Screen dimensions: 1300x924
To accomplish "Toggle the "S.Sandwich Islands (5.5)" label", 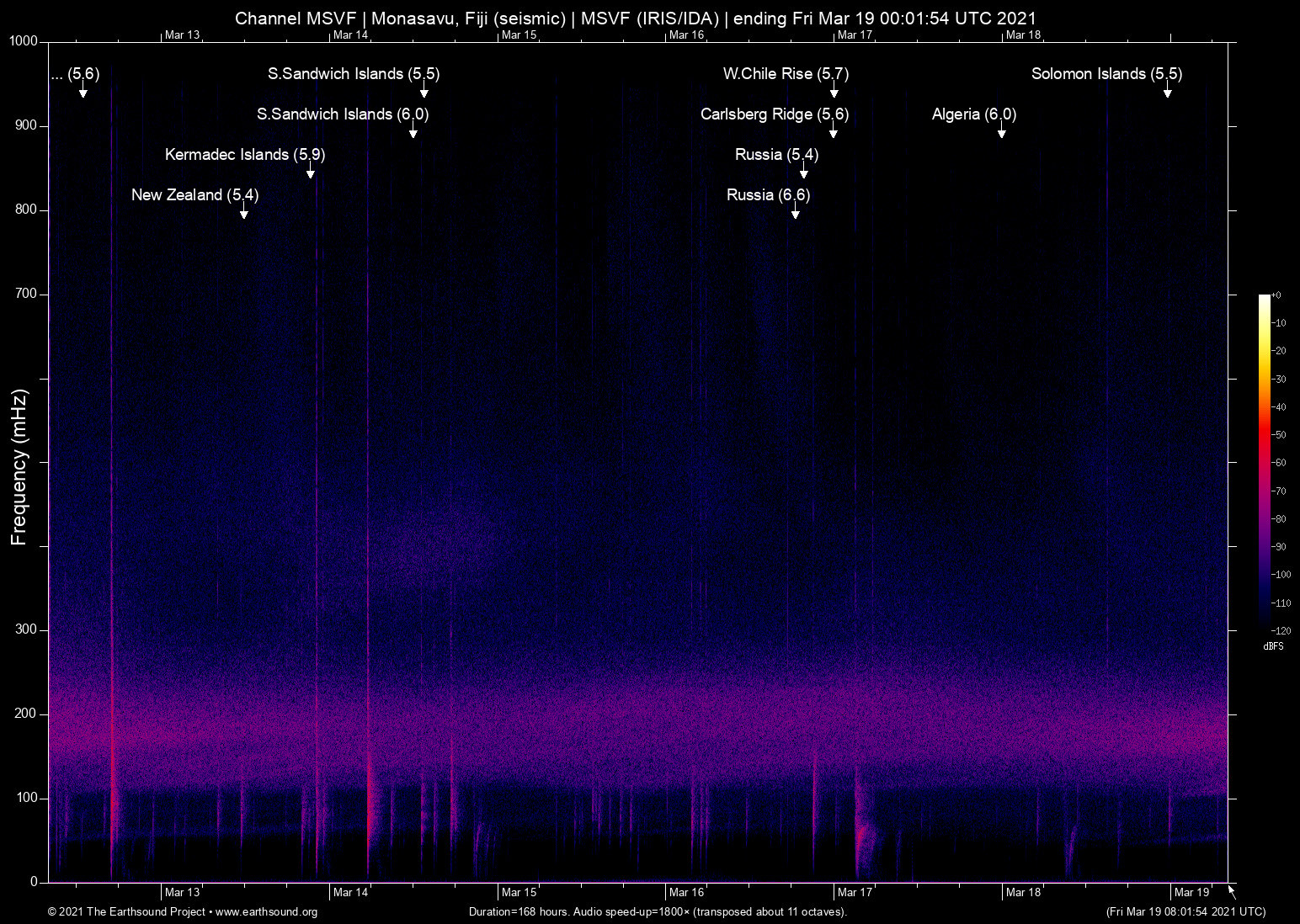I will pyautogui.click(x=353, y=74).
